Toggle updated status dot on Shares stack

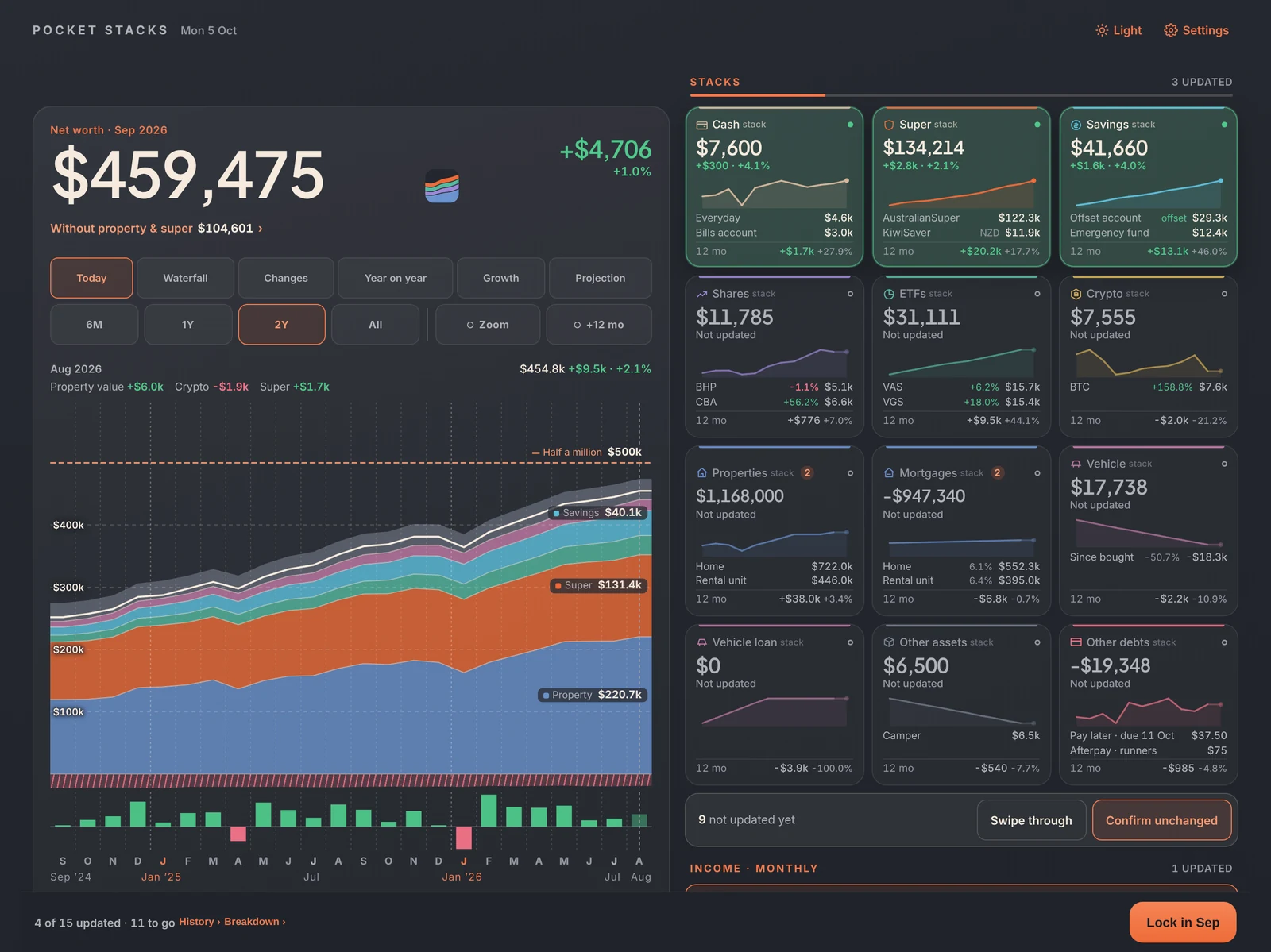[850, 294]
